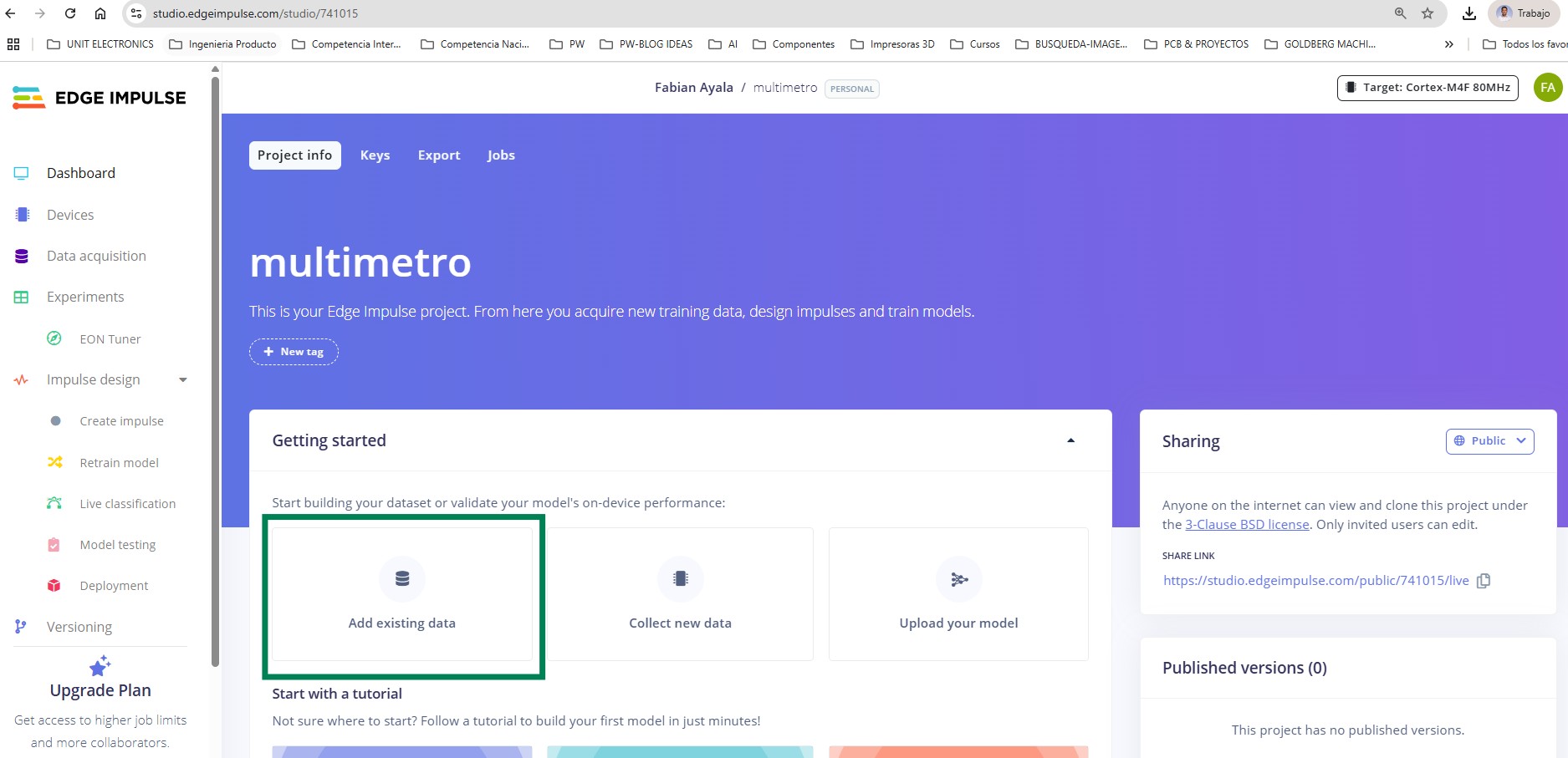Click the Versioning branch icon
1568x758 pixels.
[21, 627]
